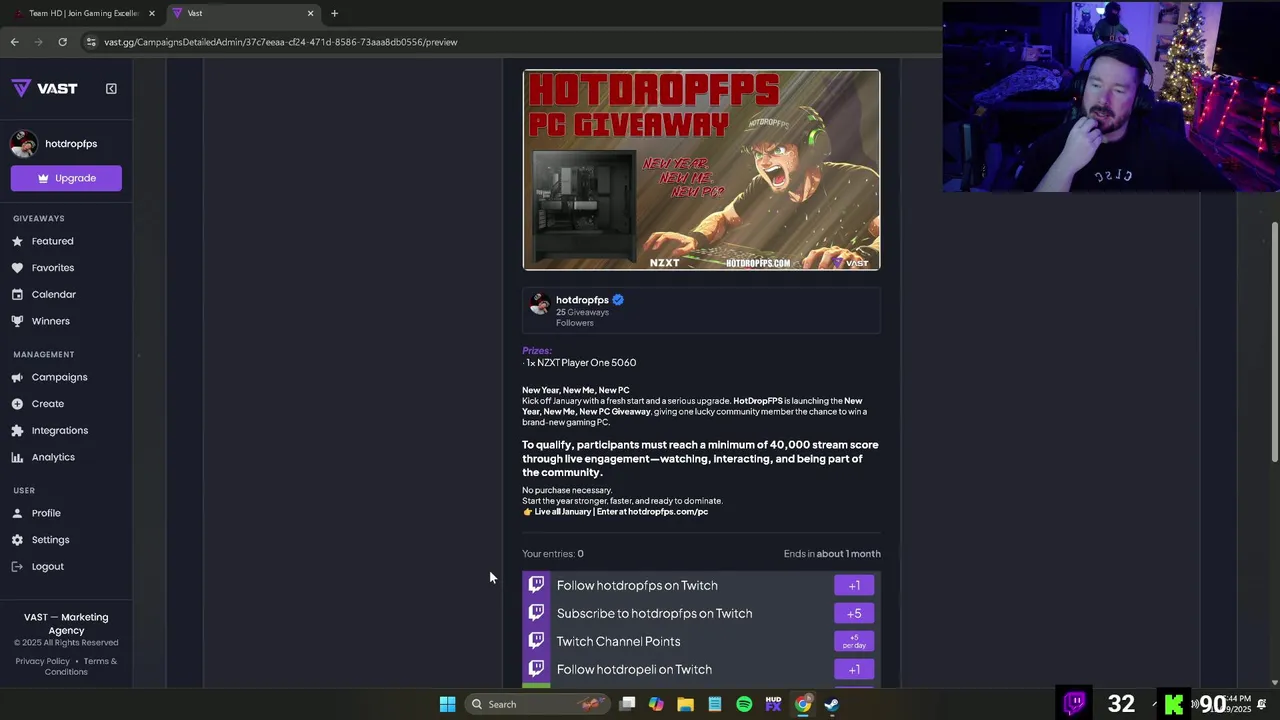Click the browser address bar
The width and height of the screenshot is (1280, 720).
coord(510,42)
